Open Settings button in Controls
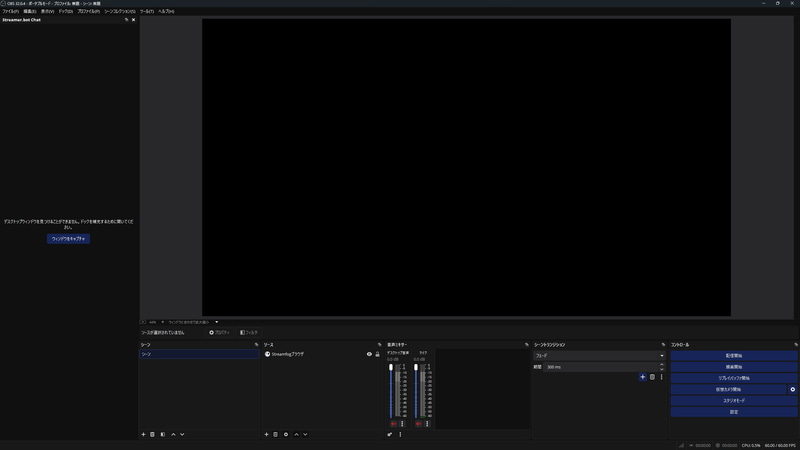 click(x=734, y=412)
